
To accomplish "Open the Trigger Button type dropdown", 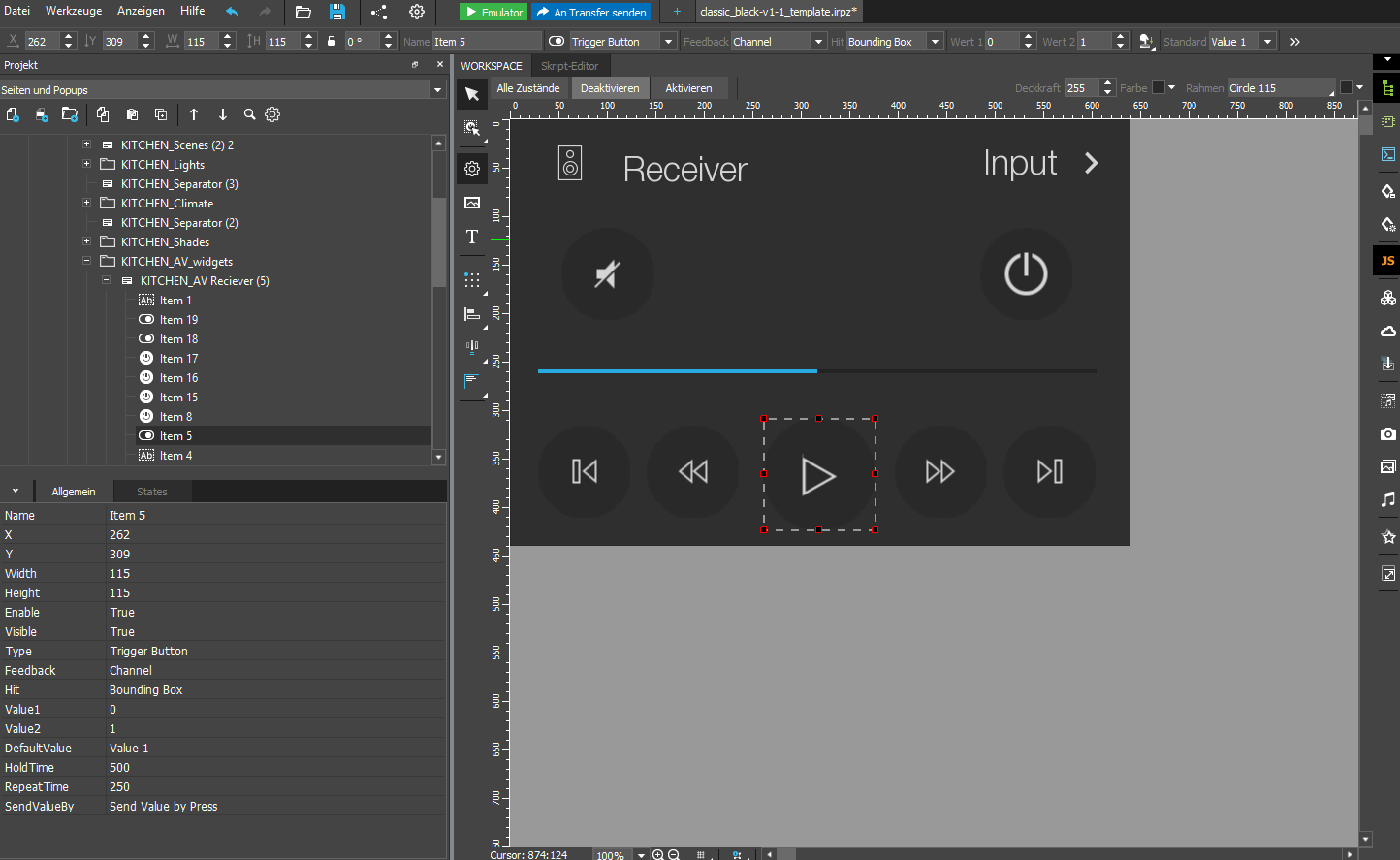I will pyautogui.click(x=667, y=41).
